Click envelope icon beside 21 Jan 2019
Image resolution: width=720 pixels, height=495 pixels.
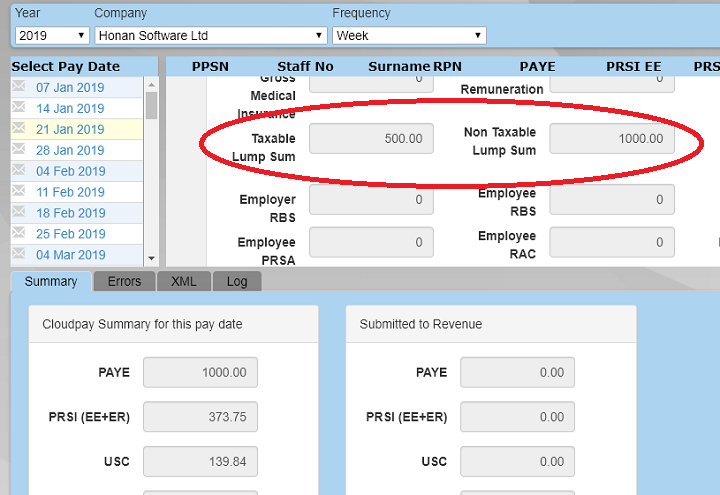(19, 129)
